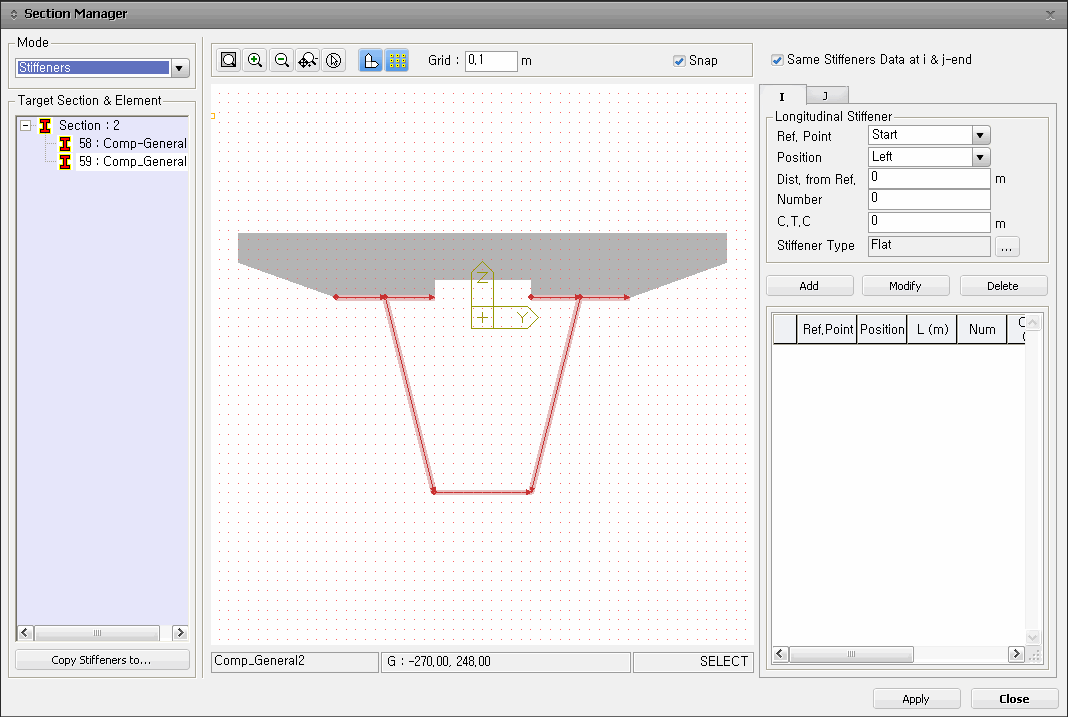Click the Z axis marker in canvas
The image size is (1068, 717).
pyautogui.click(x=482, y=276)
